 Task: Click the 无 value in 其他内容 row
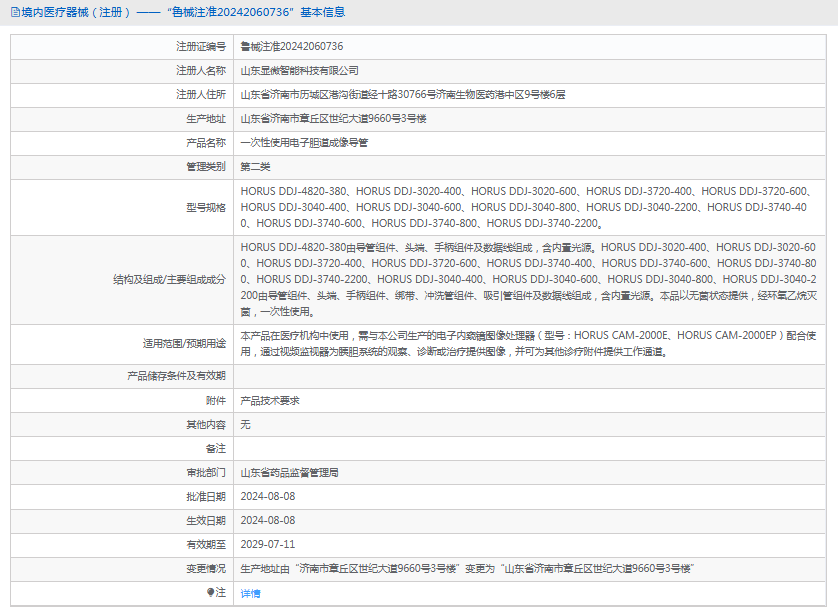(245, 425)
